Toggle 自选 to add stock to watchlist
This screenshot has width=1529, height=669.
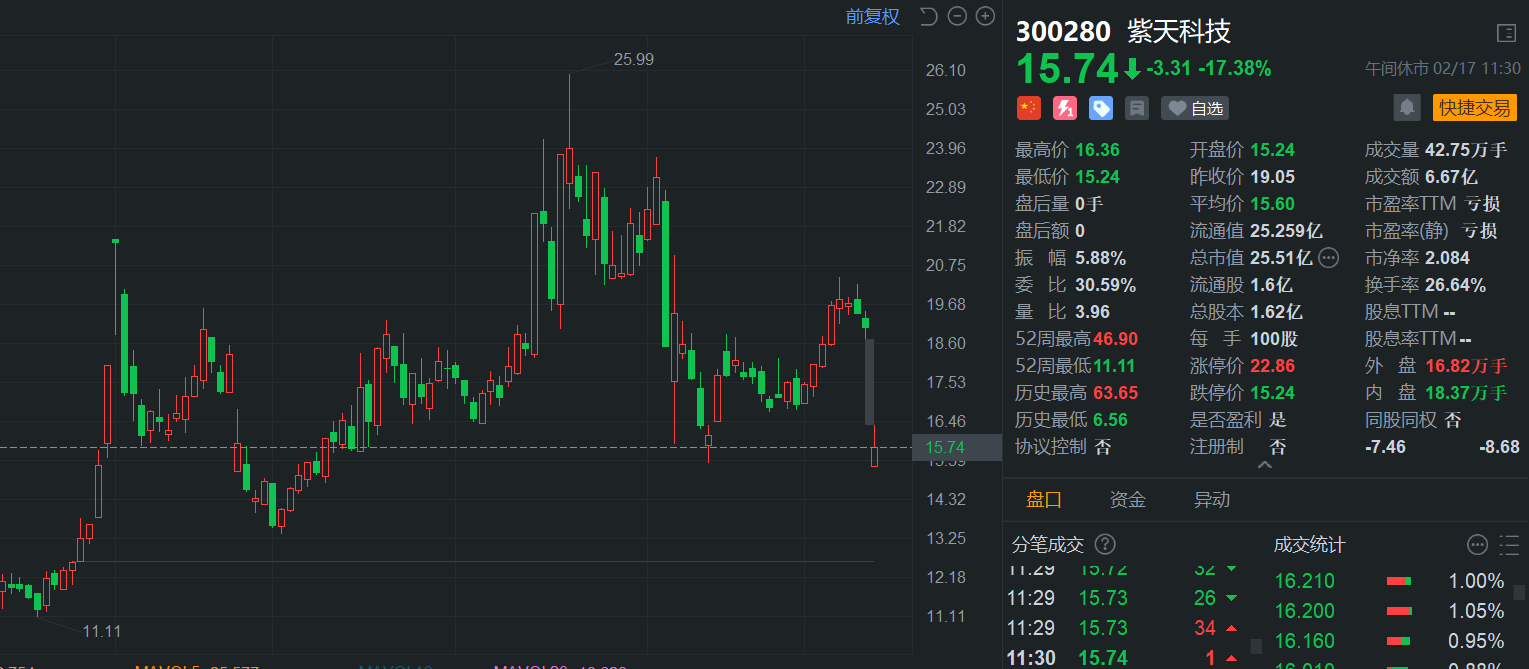(x=1194, y=107)
